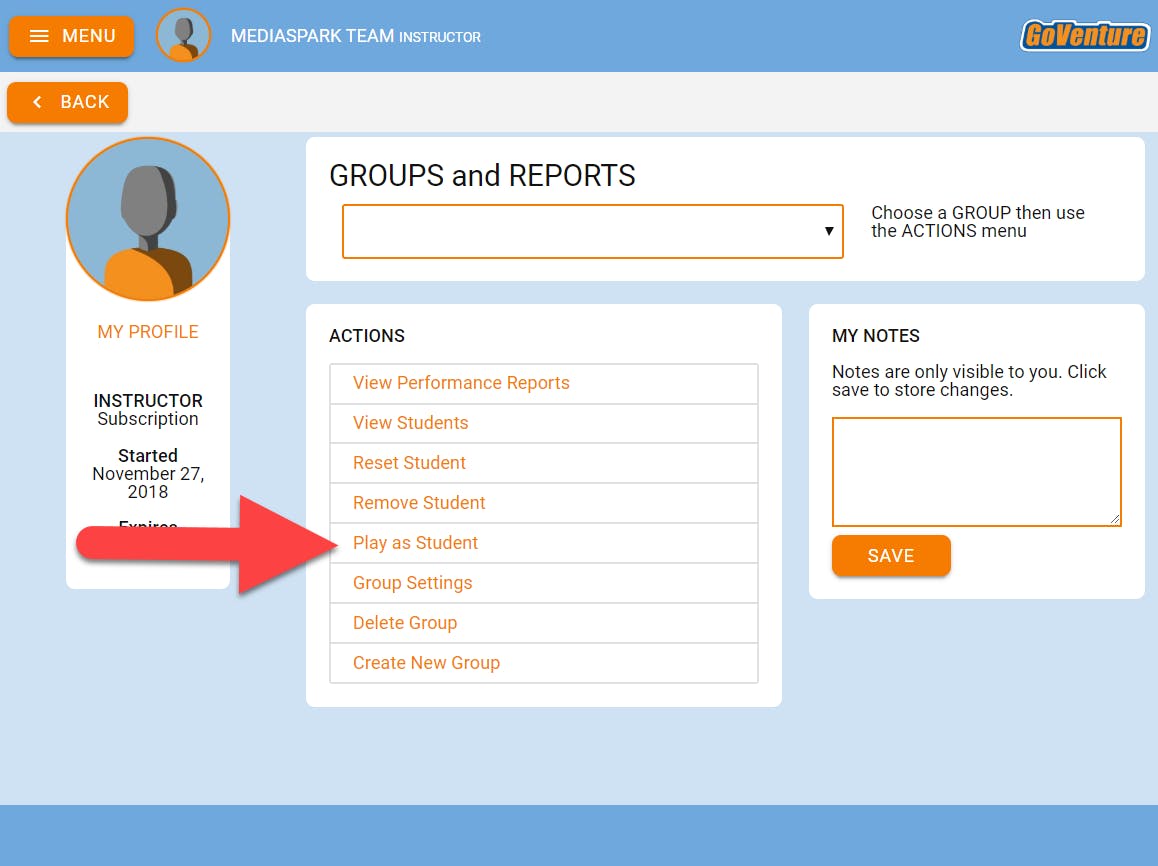Image resolution: width=1158 pixels, height=866 pixels.
Task: Click inside the My Notes text area
Action: (976, 472)
